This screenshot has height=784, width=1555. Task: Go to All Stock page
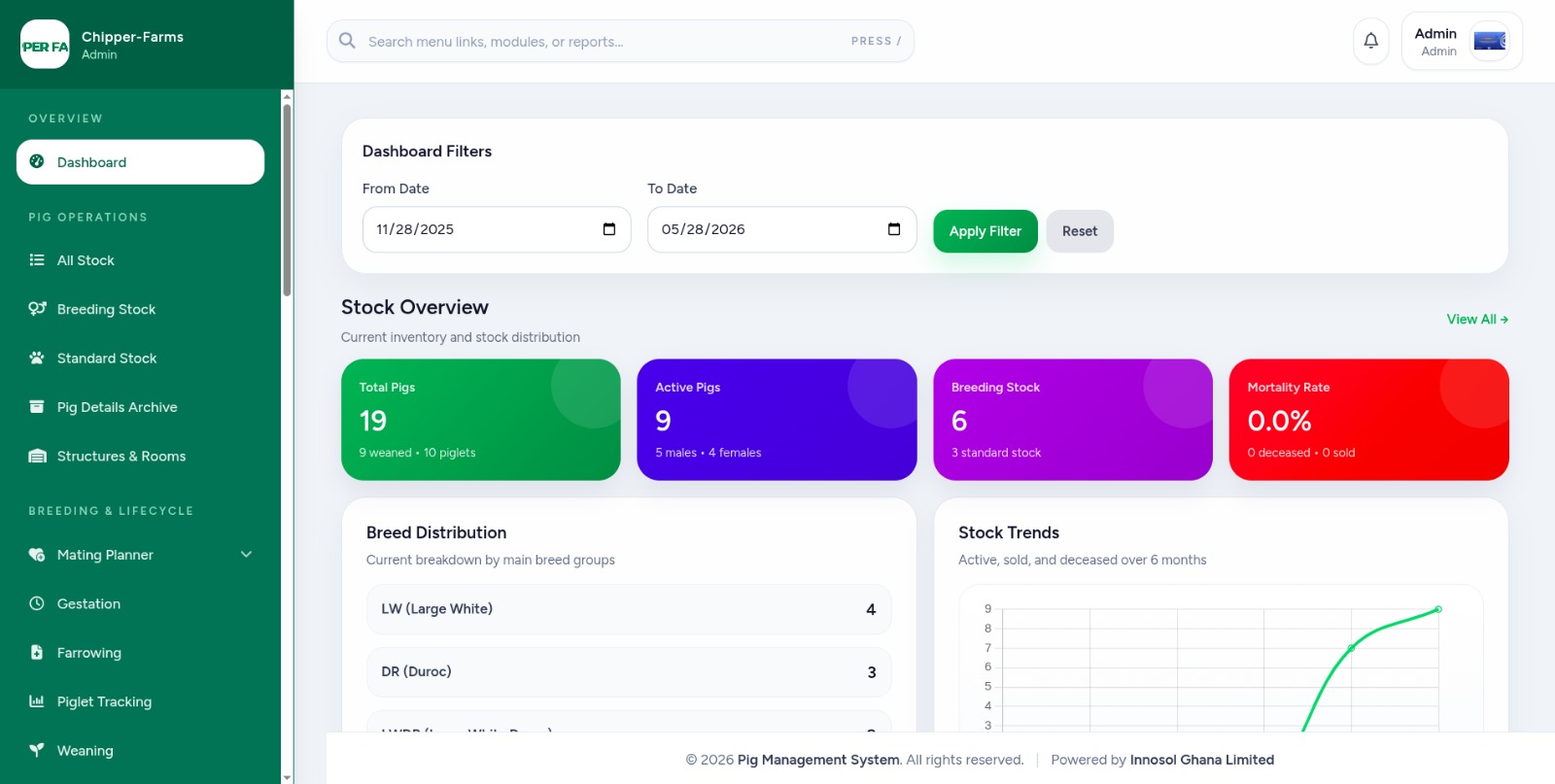140,260
